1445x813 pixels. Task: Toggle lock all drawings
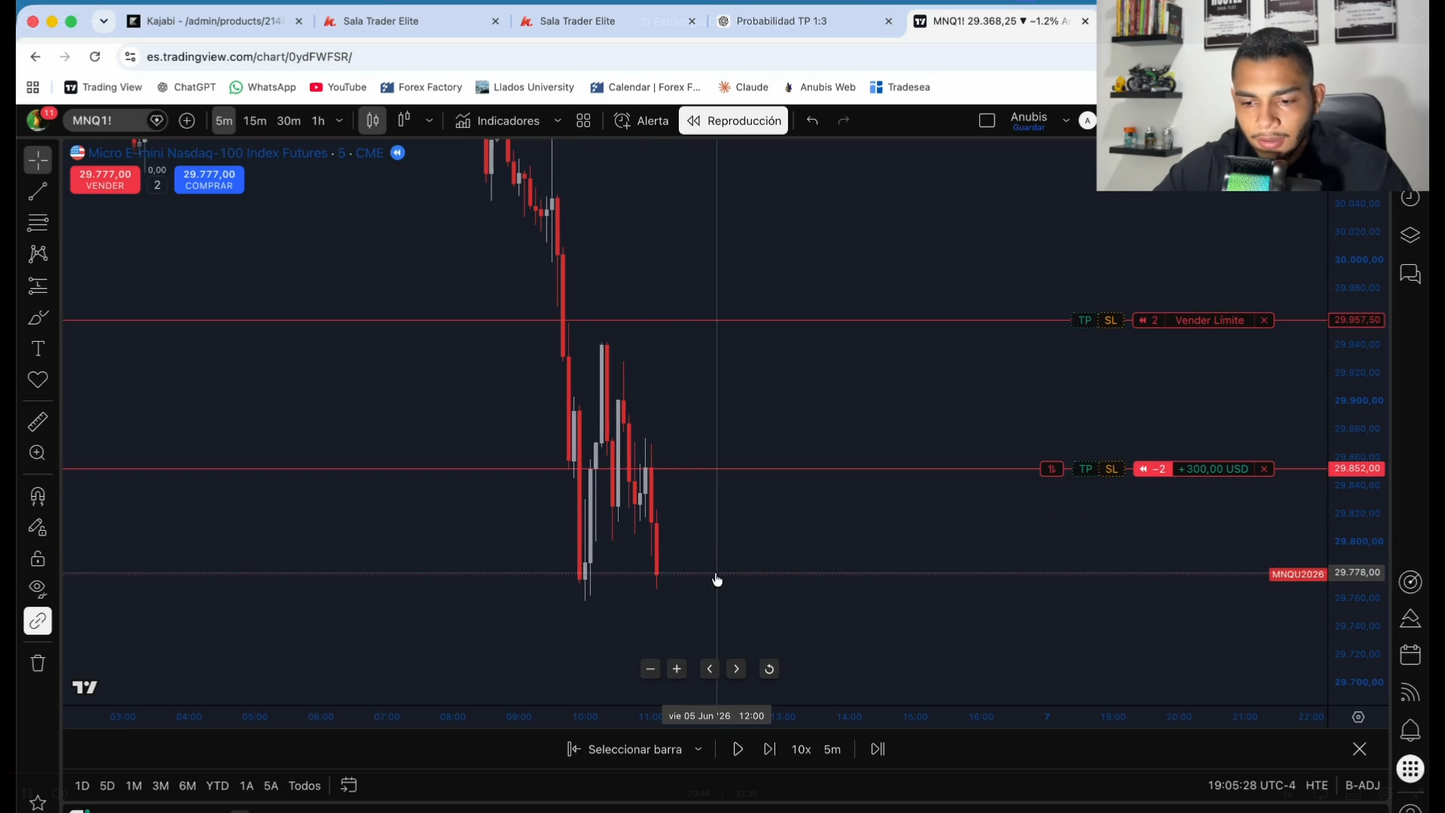[x=38, y=558]
